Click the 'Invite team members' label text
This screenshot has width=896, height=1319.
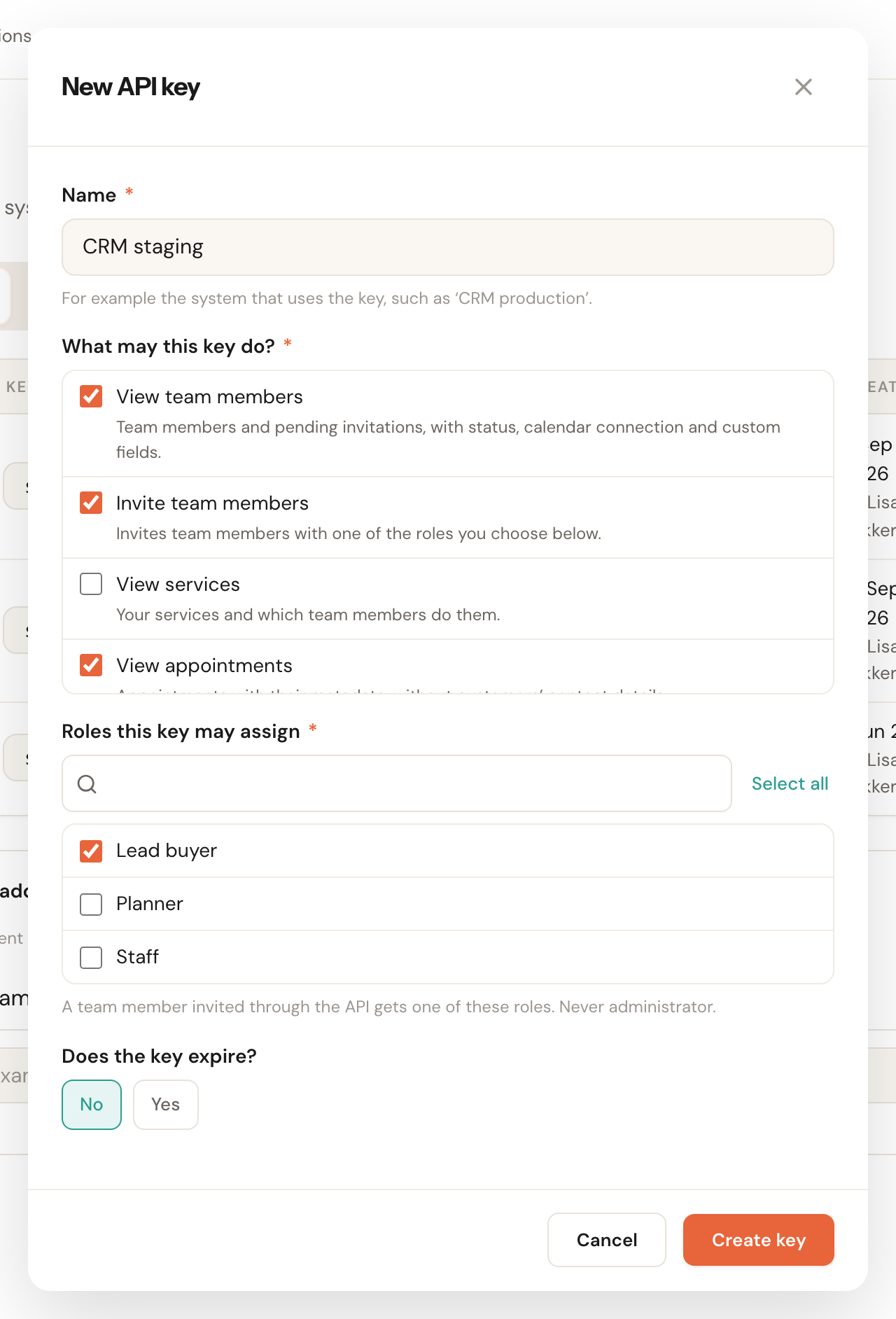pos(212,503)
